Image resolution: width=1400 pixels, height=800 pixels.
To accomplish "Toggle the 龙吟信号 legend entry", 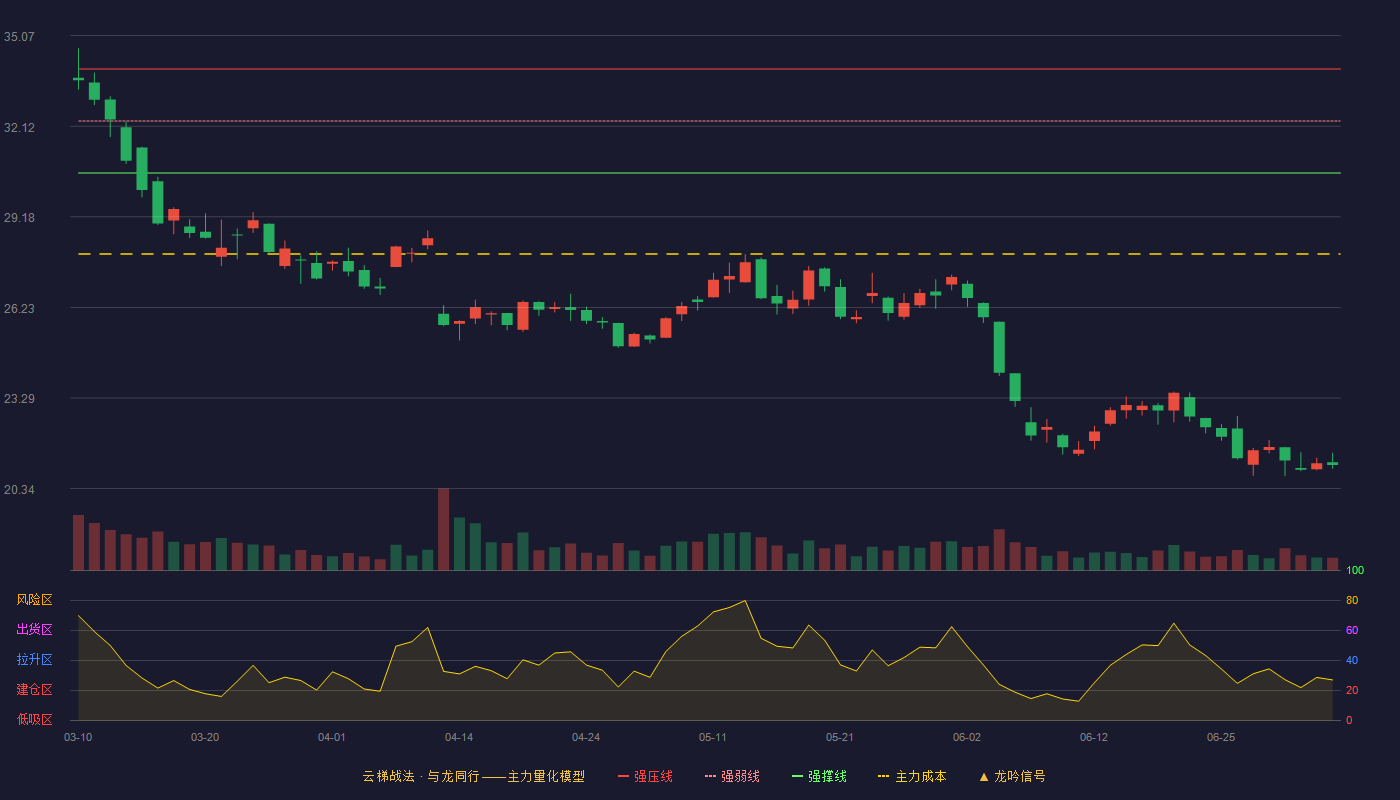I will 1012,776.
